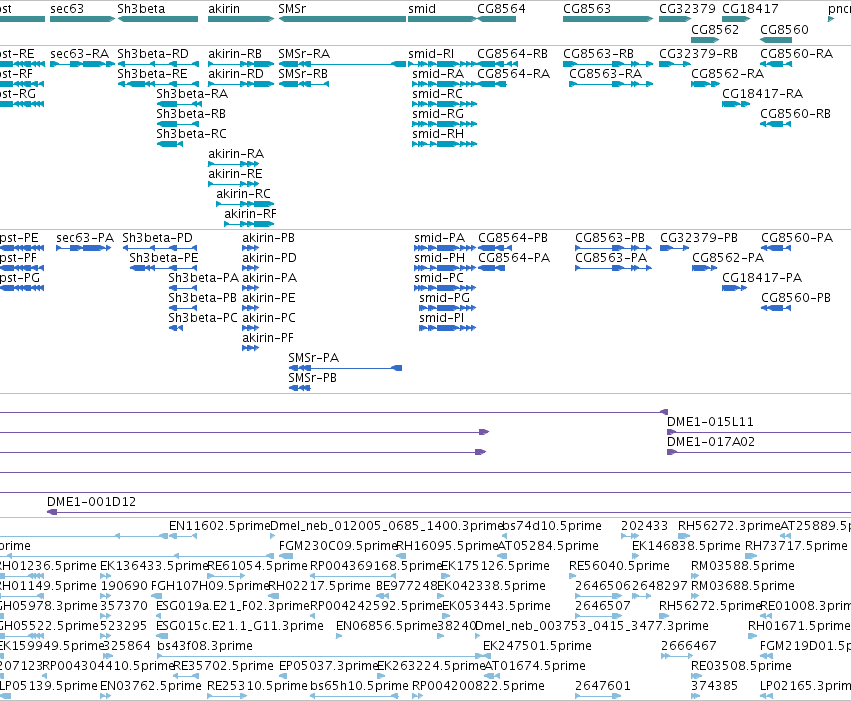Screen dimensions: 851x701
Task: Click the smid gene label
Action: [x=422, y=9]
